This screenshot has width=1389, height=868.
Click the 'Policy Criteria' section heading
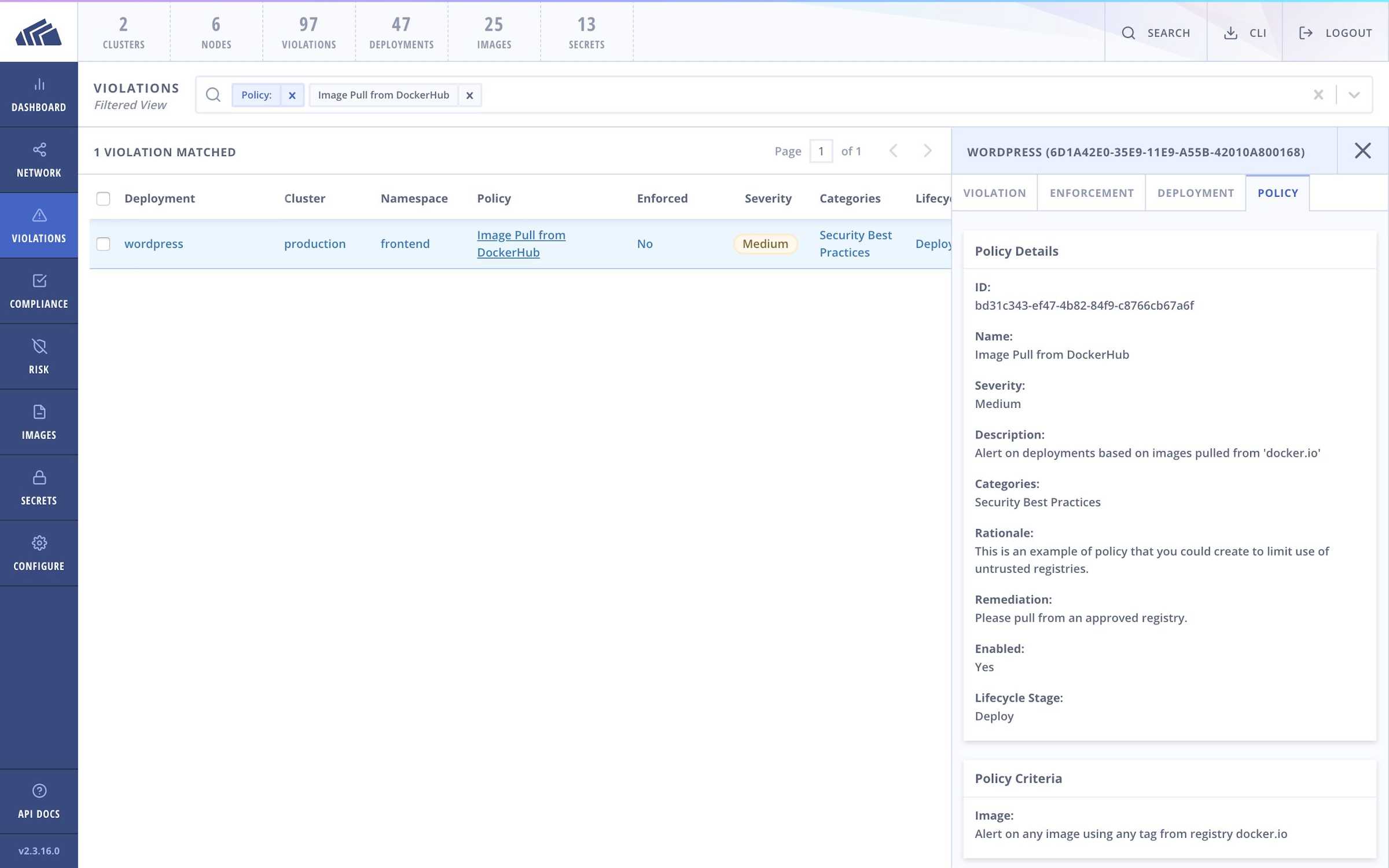(1018, 778)
